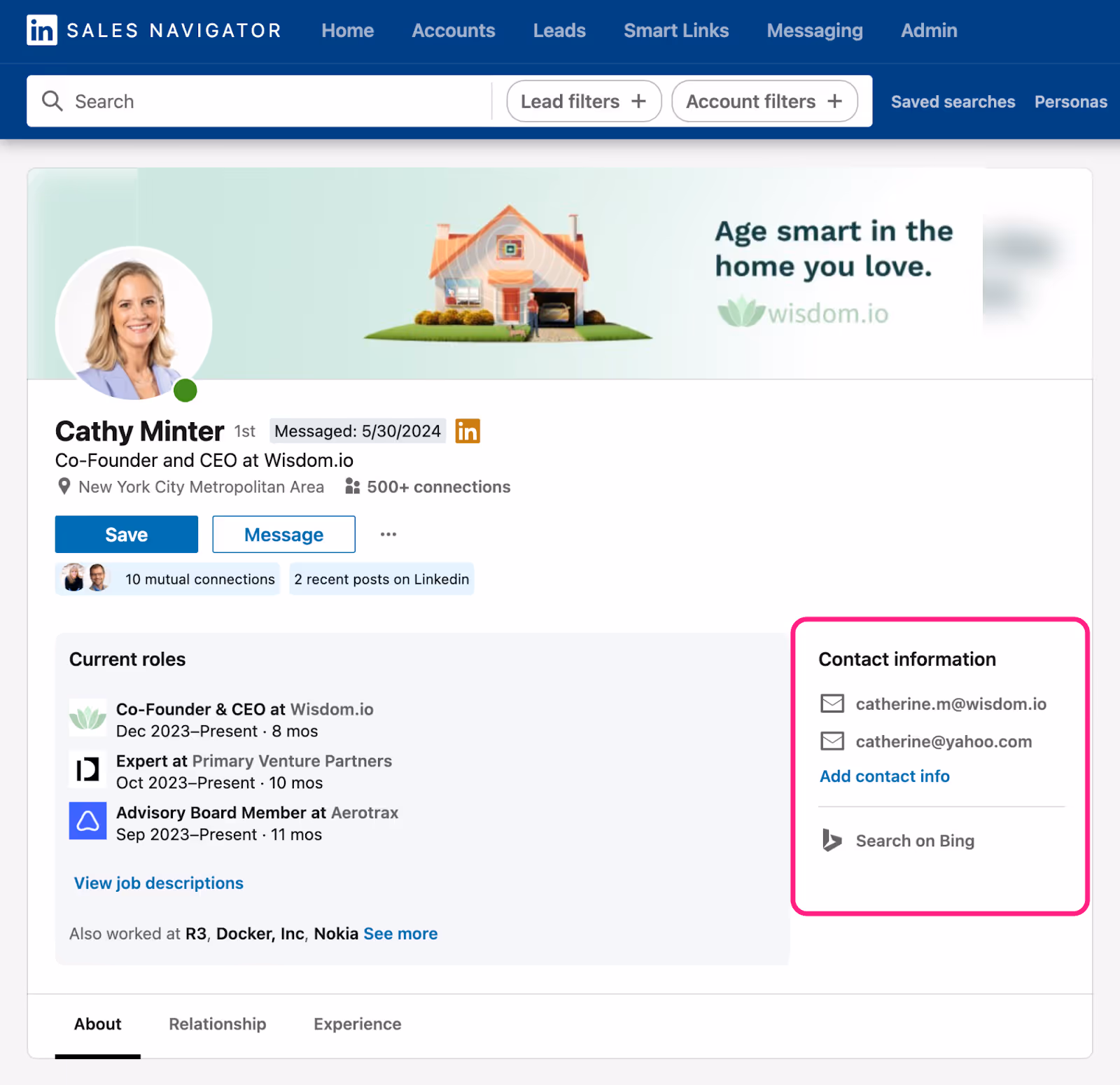Click the Current roles heading

pyautogui.click(x=127, y=659)
